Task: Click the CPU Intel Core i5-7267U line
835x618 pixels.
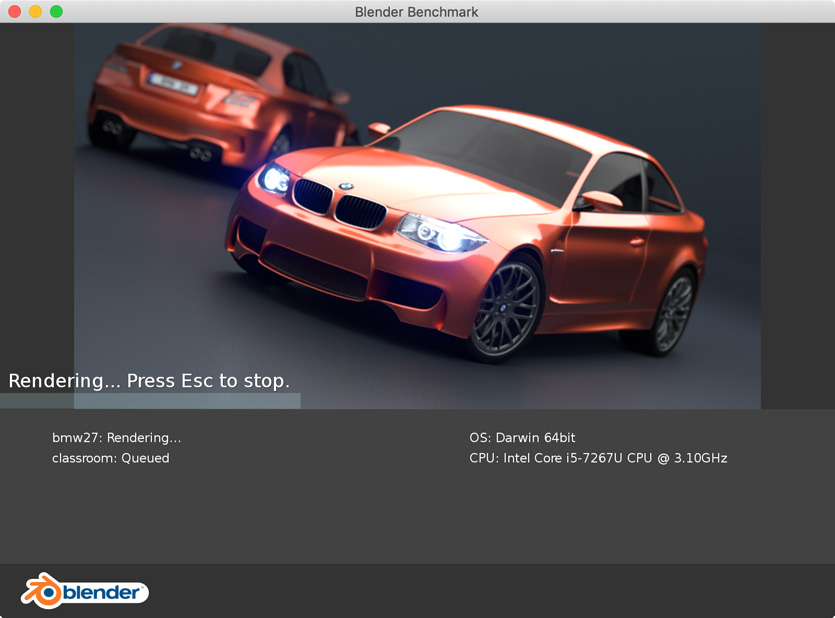Action: pos(598,458)
